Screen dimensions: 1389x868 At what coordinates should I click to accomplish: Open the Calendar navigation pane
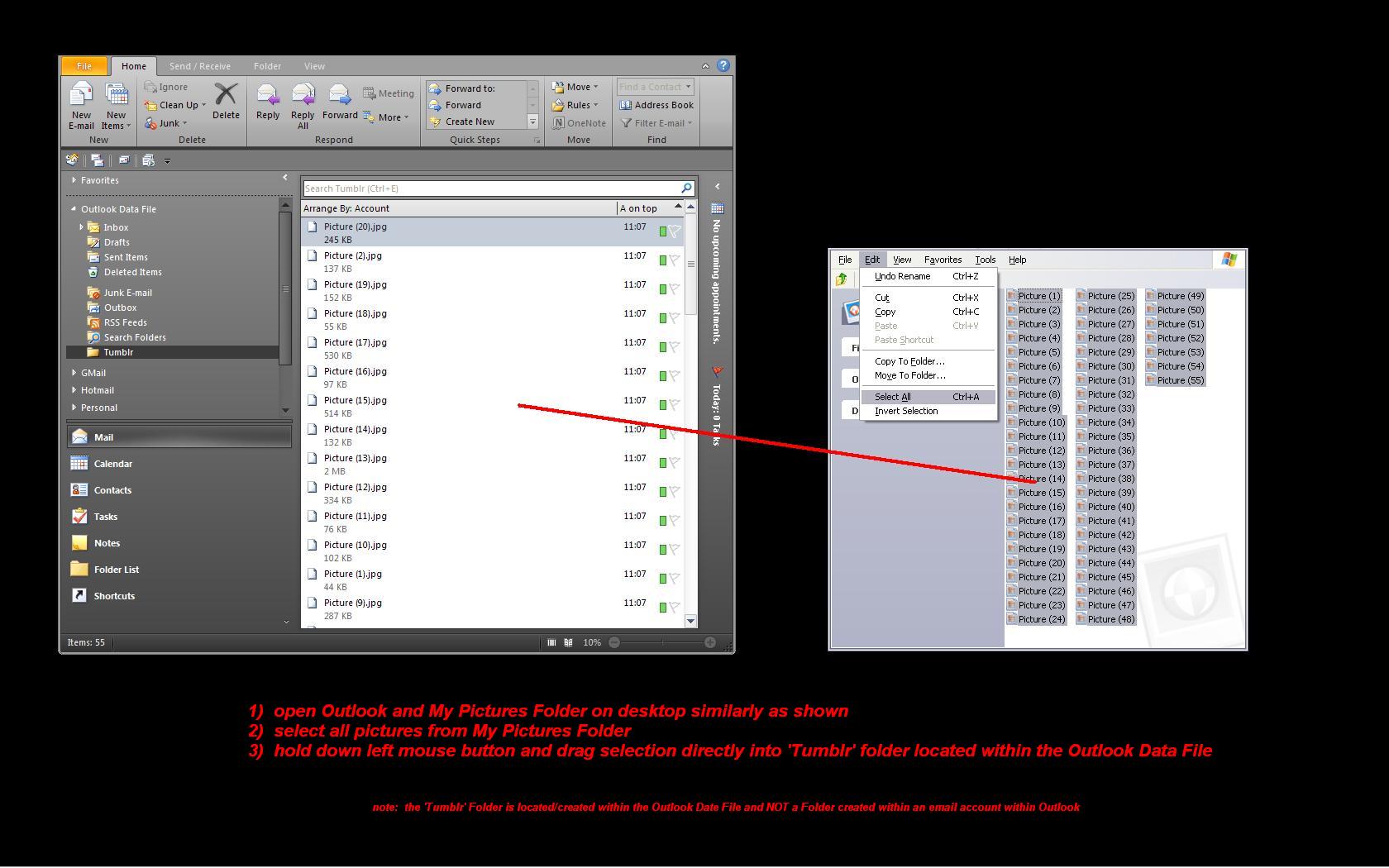[179, 464]
